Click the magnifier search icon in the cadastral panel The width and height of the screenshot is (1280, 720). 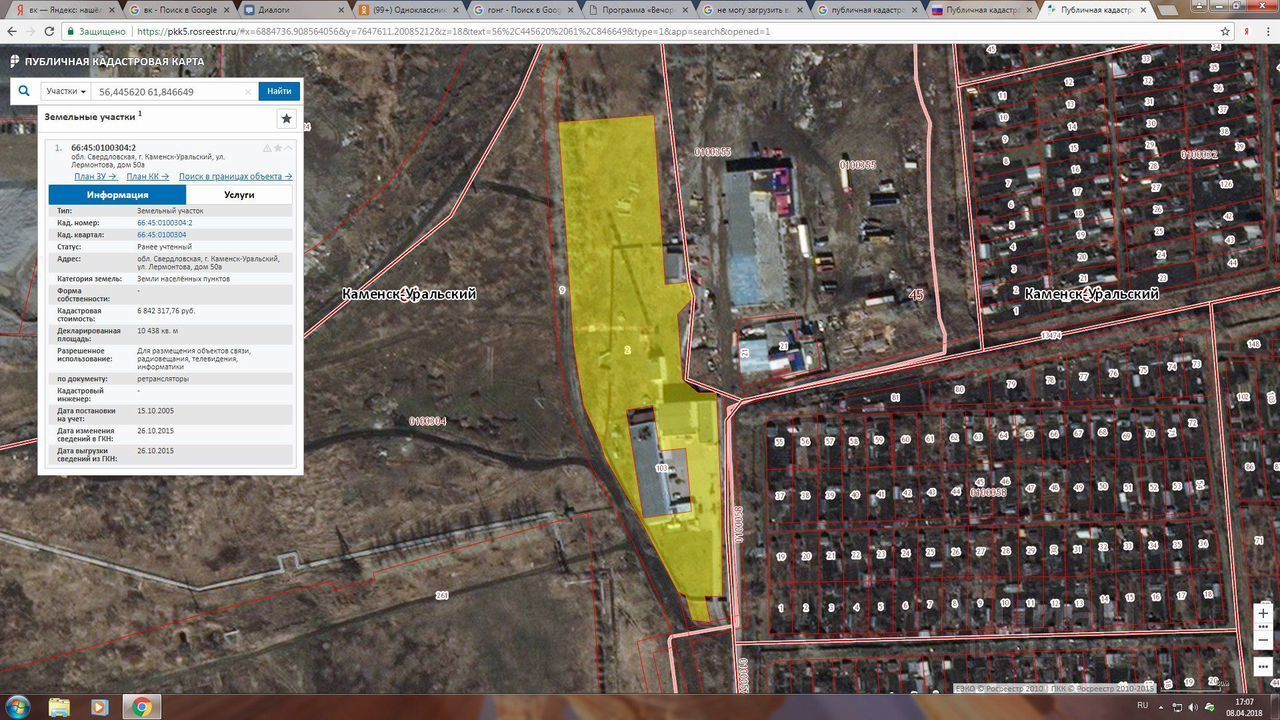24,91
